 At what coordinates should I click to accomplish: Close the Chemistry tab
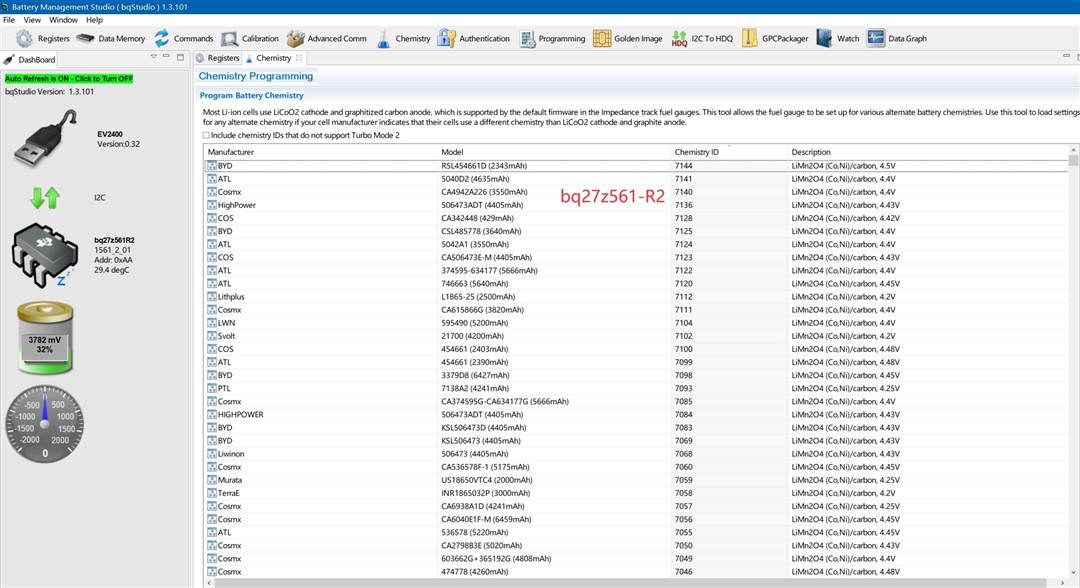(299, 58)
